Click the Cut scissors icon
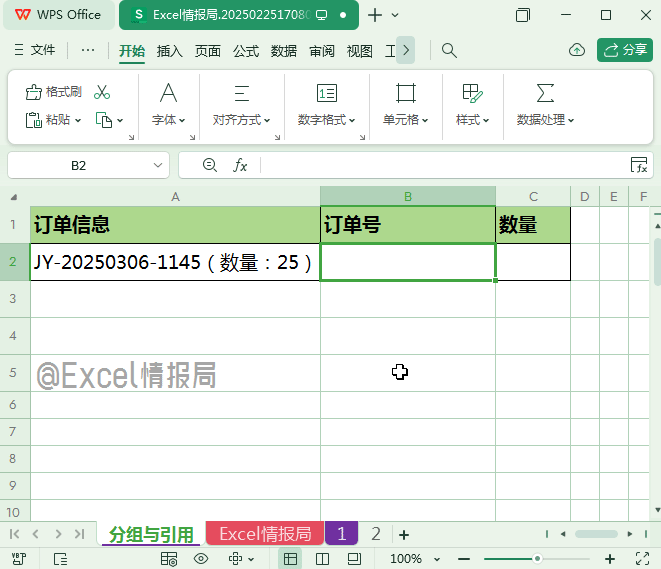The height and width of the screenshot is (569, 661). pos(102,92)
